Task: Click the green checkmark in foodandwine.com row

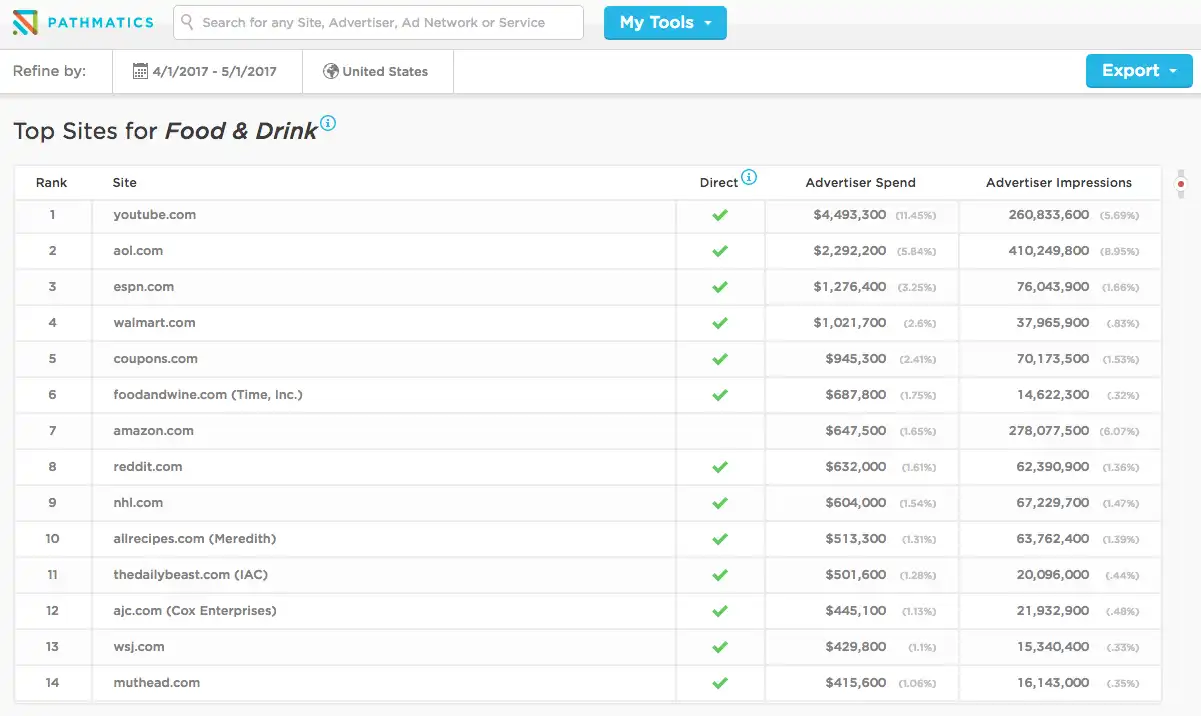Action: click(x=720, y=395)
